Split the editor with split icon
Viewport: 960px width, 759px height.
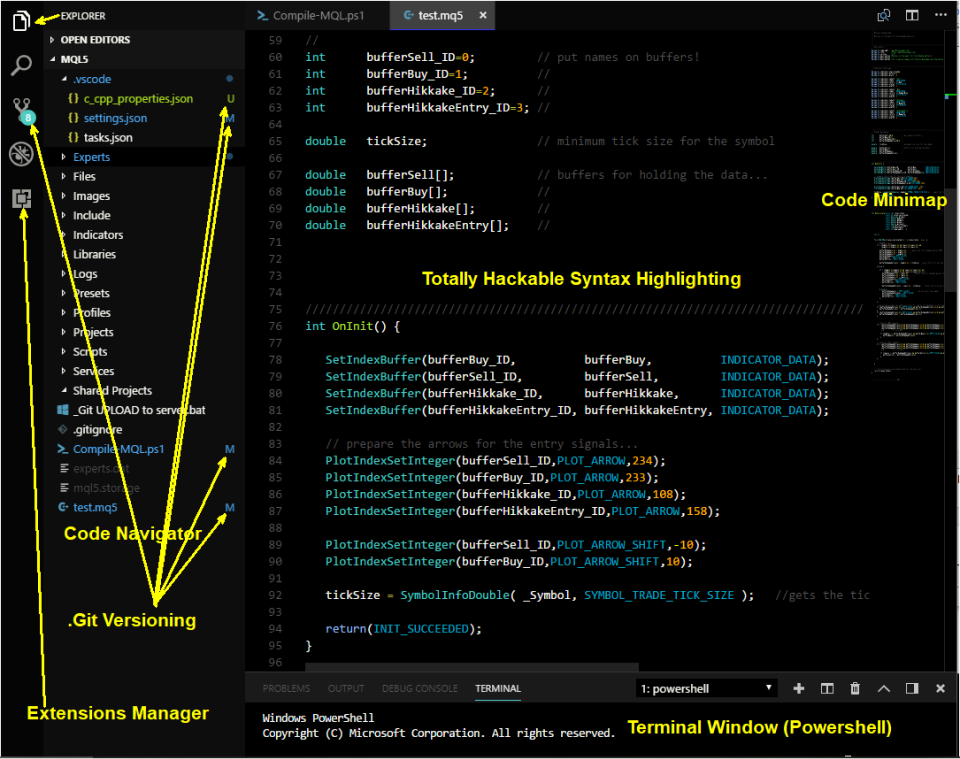coord(912,15)
